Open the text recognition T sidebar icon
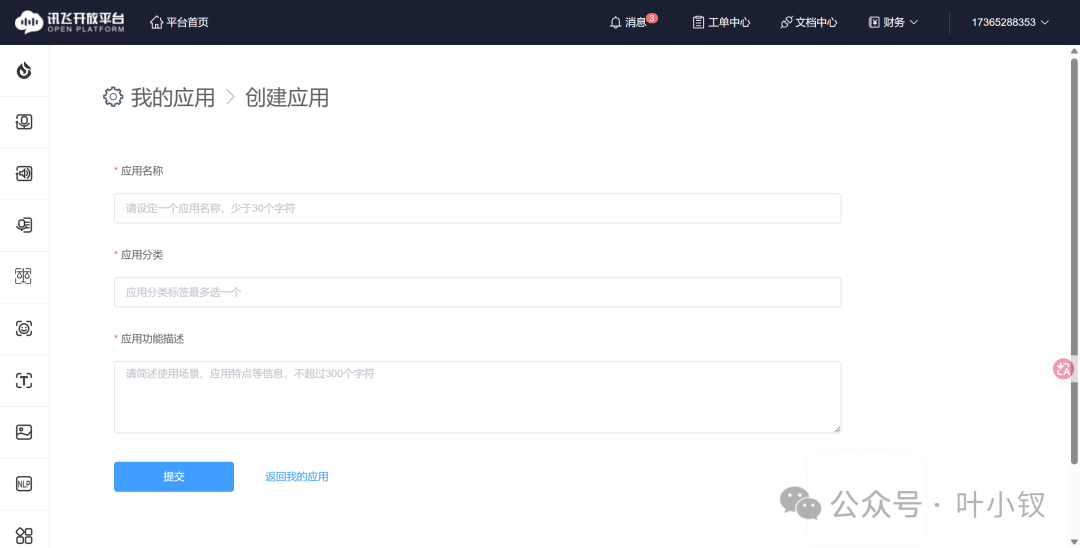The image size is (1080, 548). click(24, 380)
